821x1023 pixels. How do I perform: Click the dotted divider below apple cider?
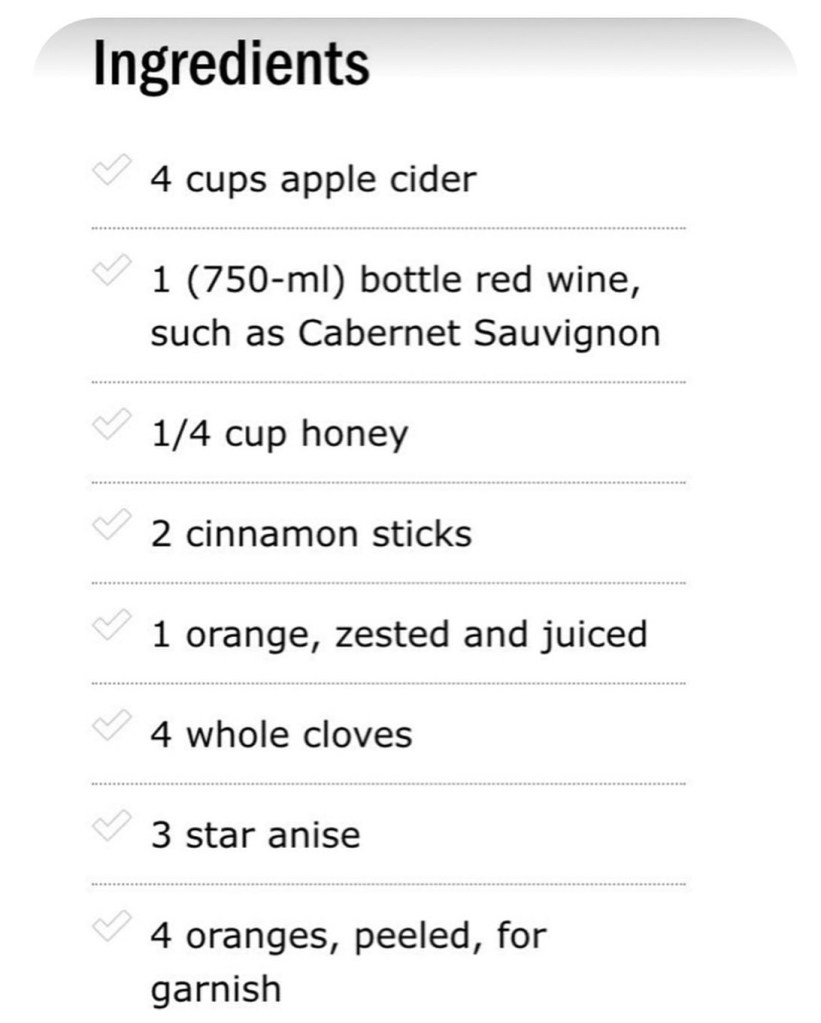(x=388, y=231)
